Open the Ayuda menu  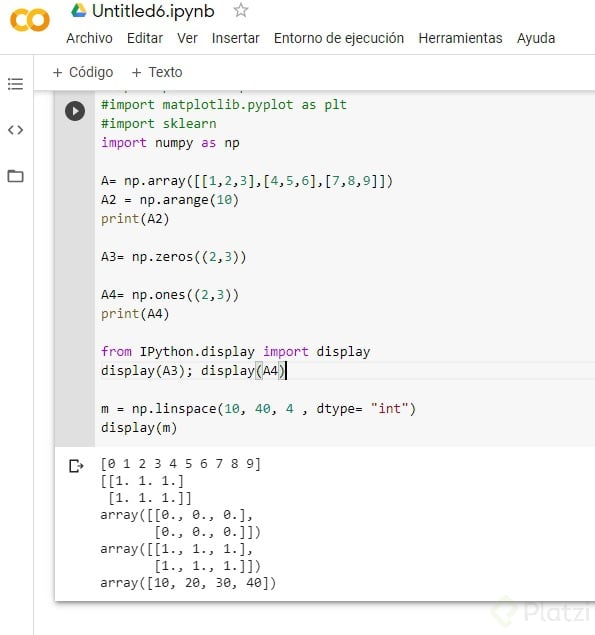pos(535,38)
